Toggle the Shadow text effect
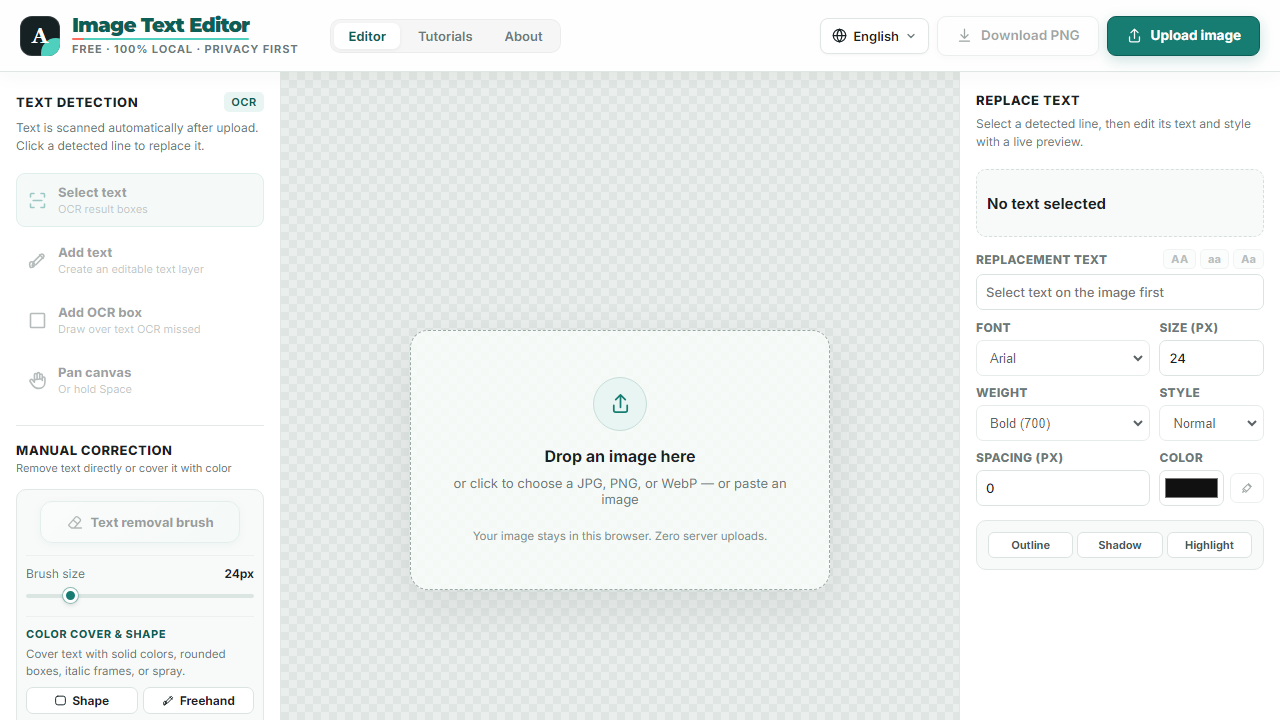The height and width of the screenshot is (720, 1280). click(x=1120, y=545)
